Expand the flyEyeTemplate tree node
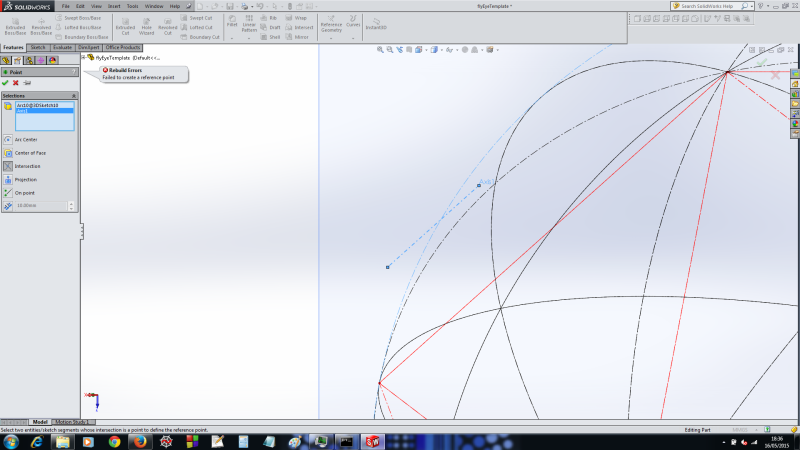Viewport: 800px width, 450px height. 84,58
